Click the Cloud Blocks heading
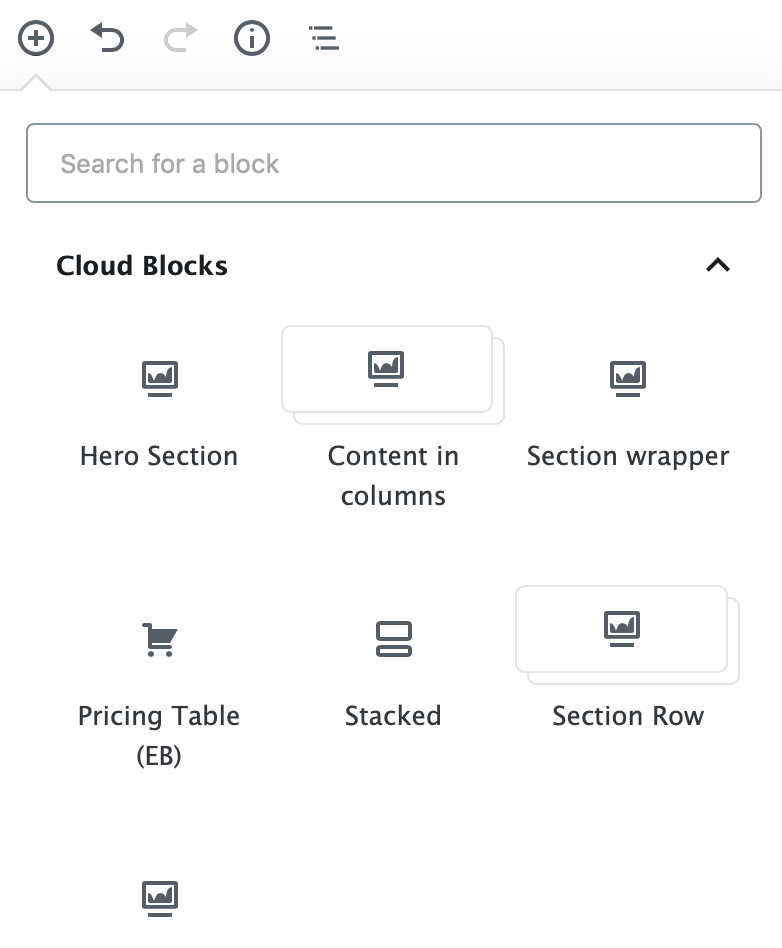The width and height of the screenshot is (782, 948). [x=142, y=266]
